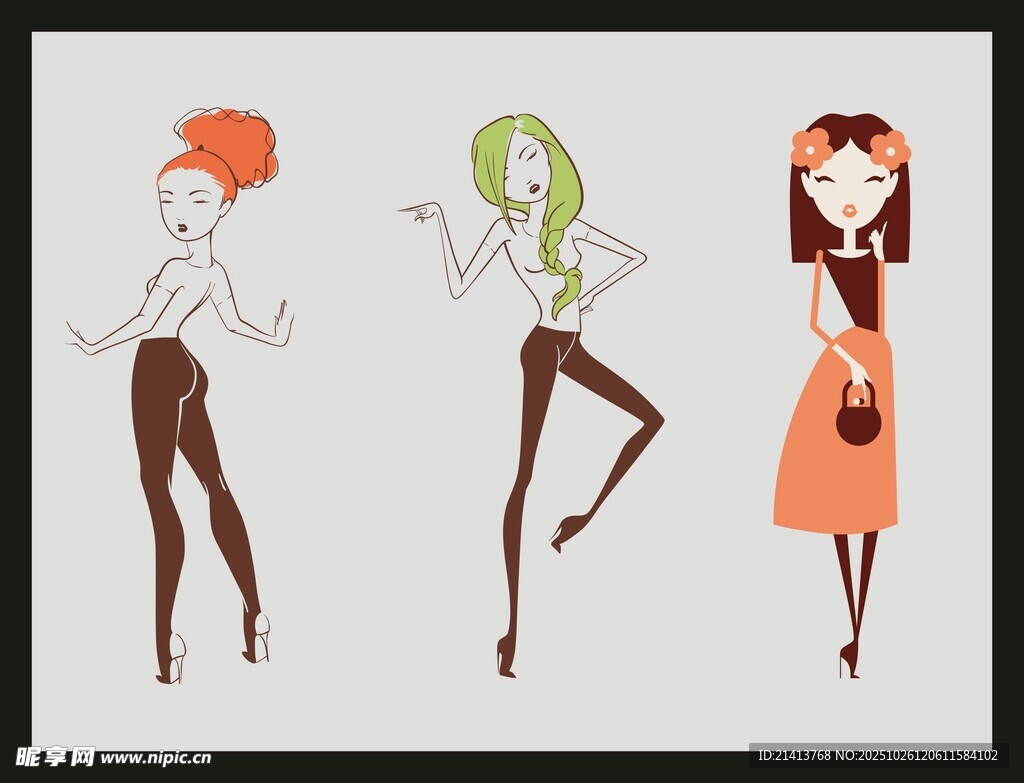Click the right woman's high heel shoes
This screenshot has width=1024, height=783.
point(849,659)
